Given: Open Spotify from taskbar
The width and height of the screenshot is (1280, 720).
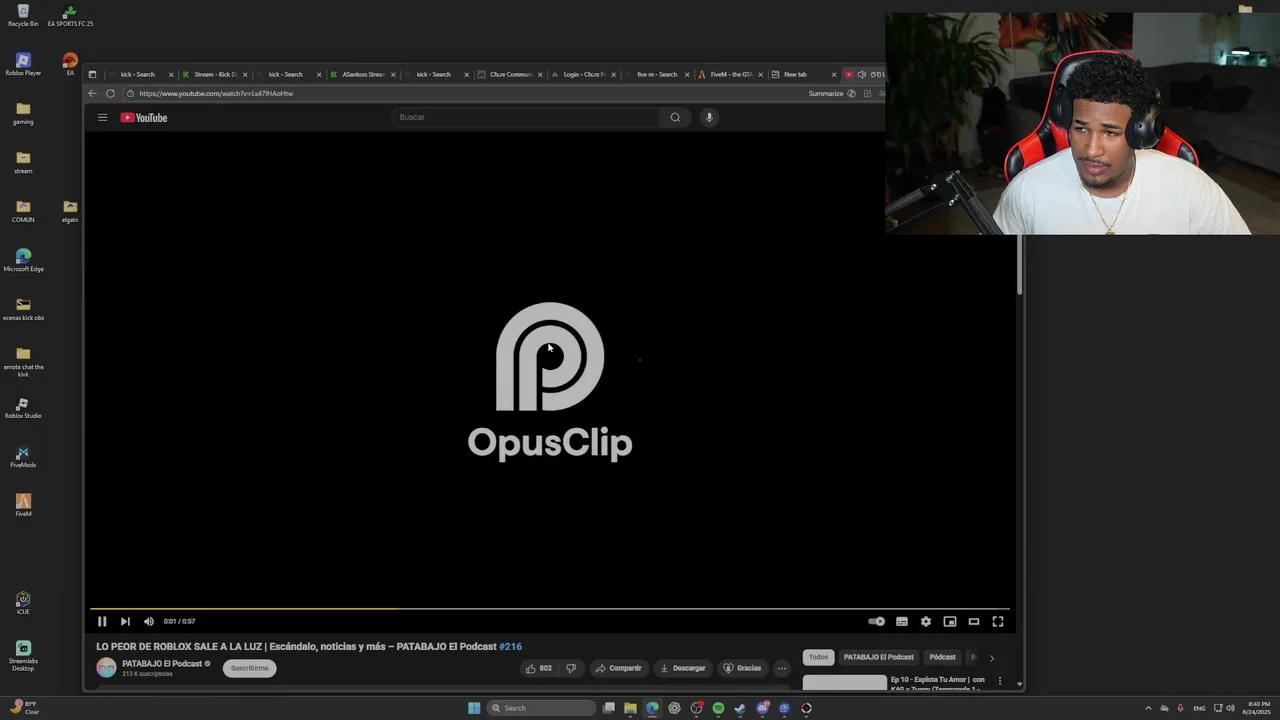Looking at the screenshot, I should [718, 708].
